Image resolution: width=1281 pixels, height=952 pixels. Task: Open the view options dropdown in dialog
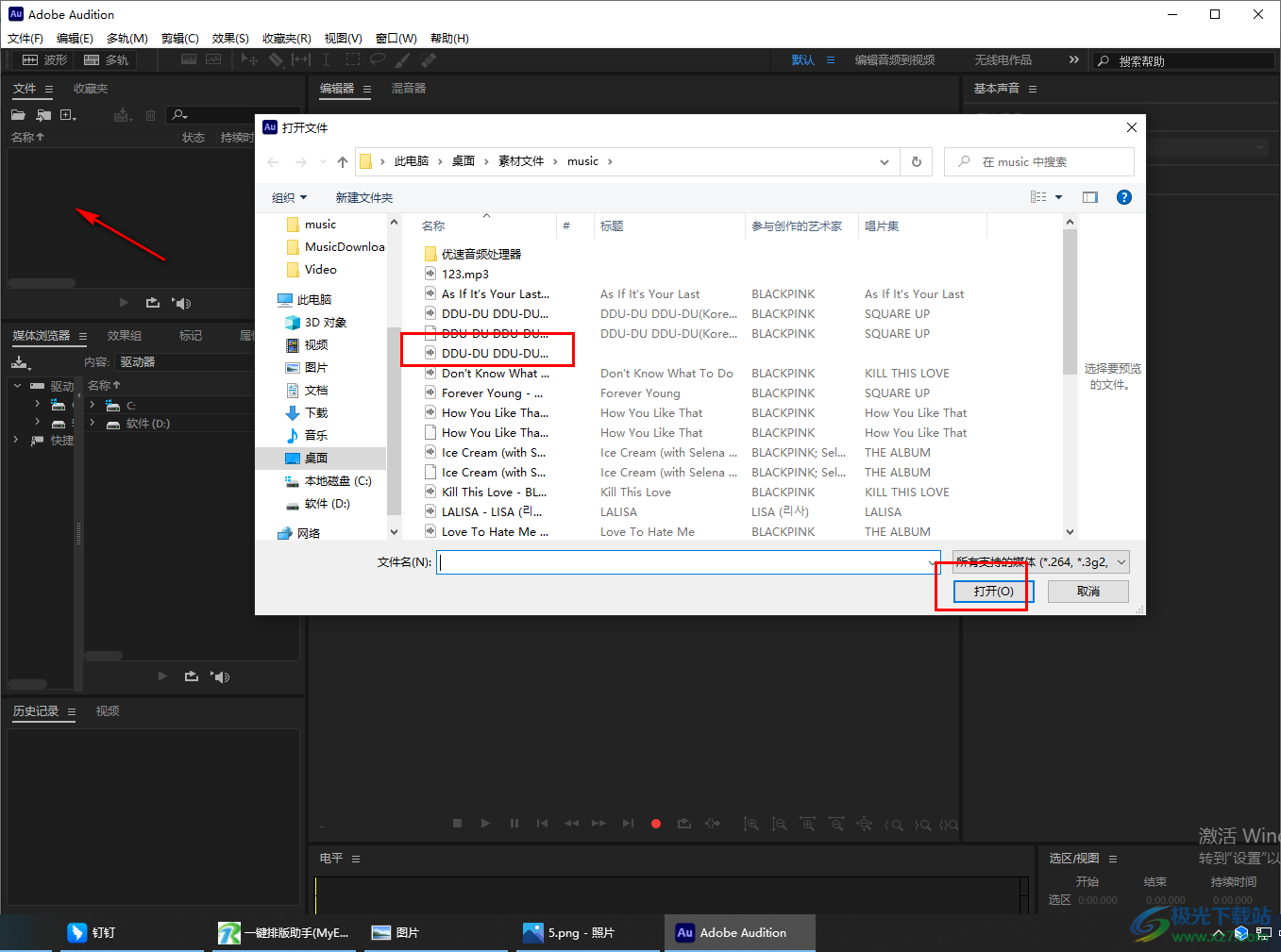click(x=1058, y=197)
